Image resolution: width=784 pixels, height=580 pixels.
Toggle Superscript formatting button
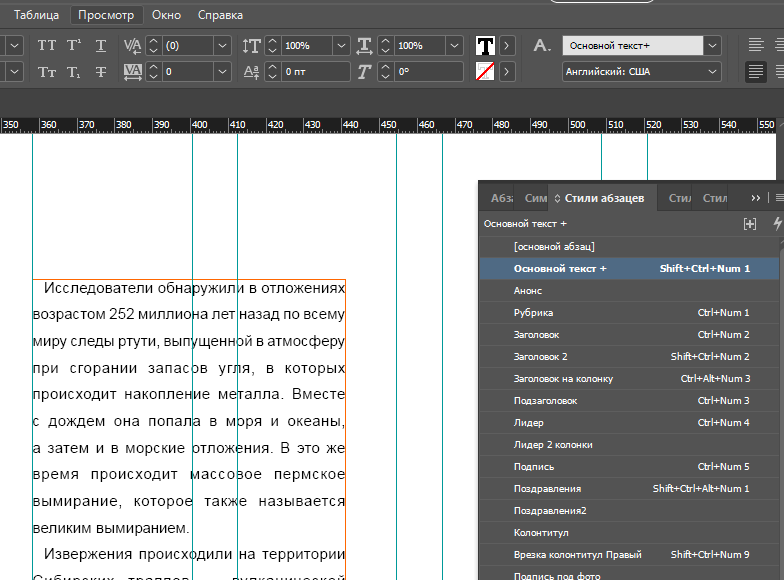(74, 46)
